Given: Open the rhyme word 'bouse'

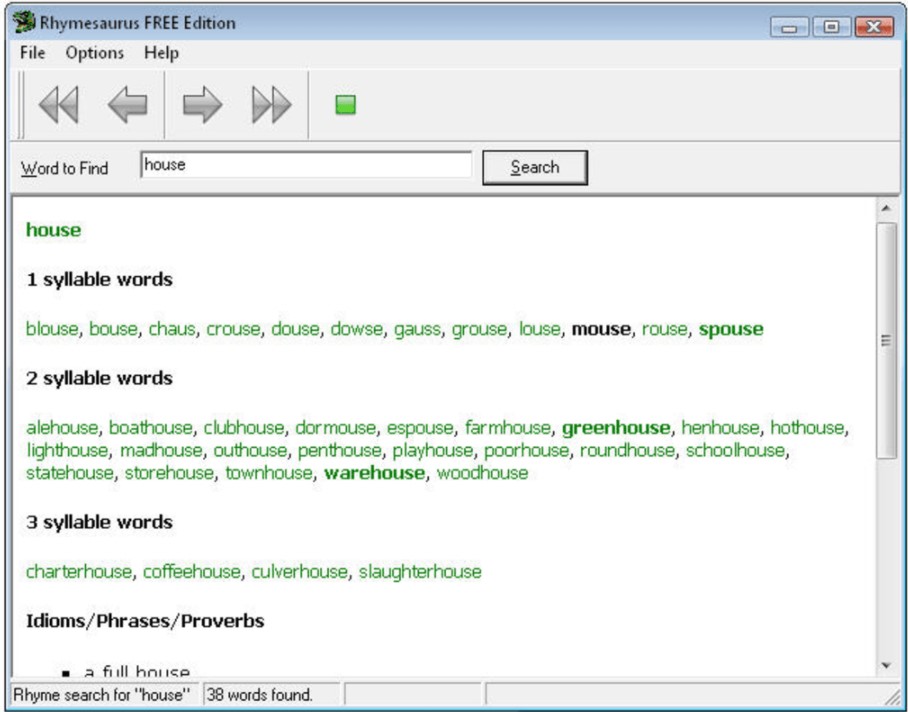Looking at the screenshot, I should (x=114, y=329).
